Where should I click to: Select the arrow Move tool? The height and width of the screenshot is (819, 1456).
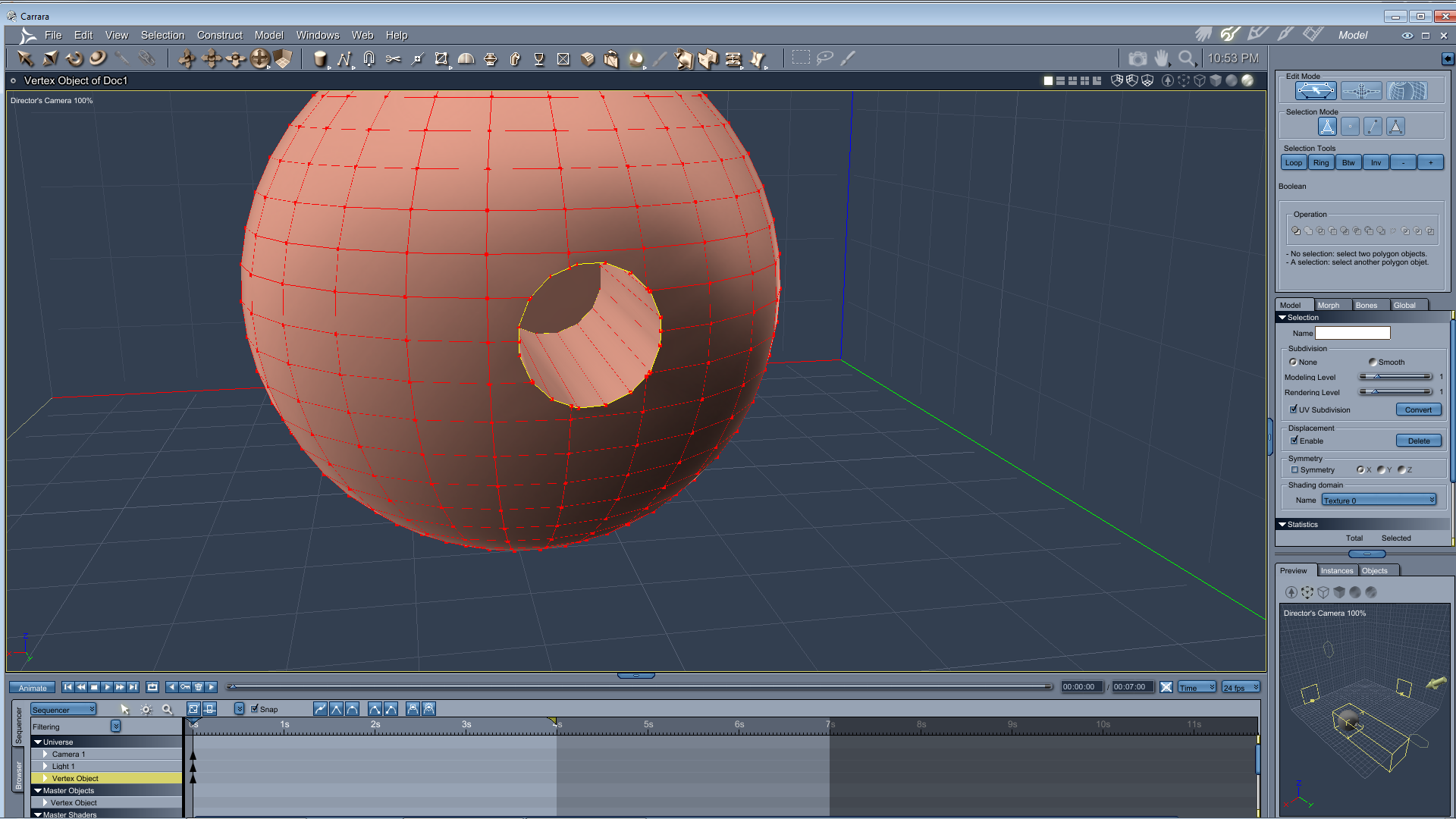click(x=25, y=58)
